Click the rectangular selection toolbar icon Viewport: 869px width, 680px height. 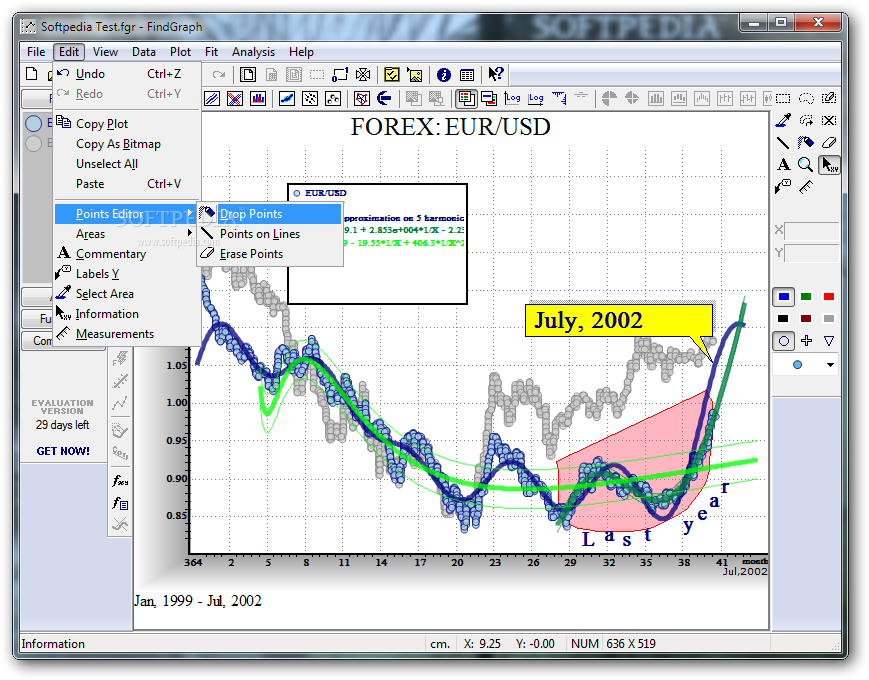[x=783, y=99]
